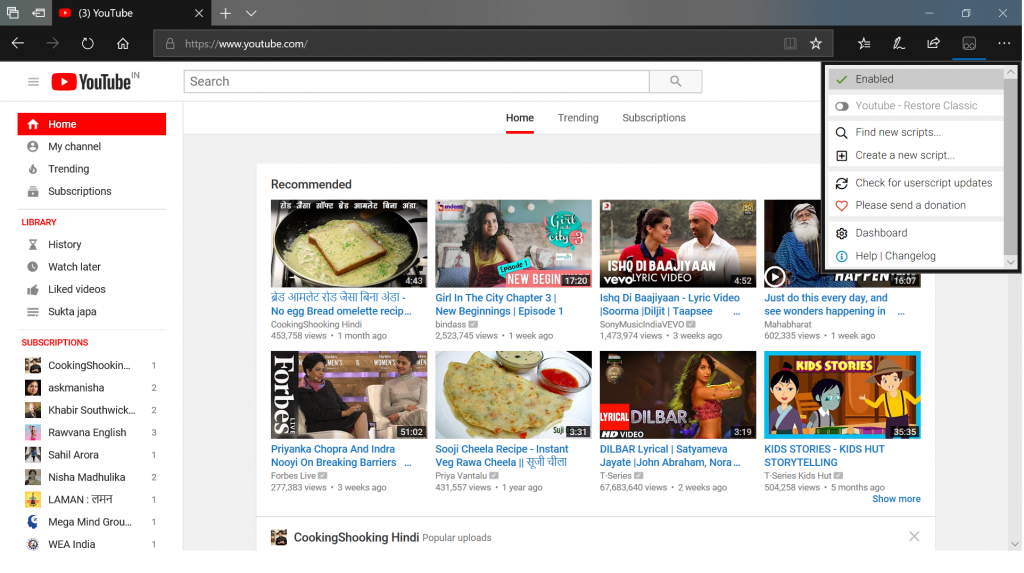Close the YouTube browser tab

pos(199,13)
